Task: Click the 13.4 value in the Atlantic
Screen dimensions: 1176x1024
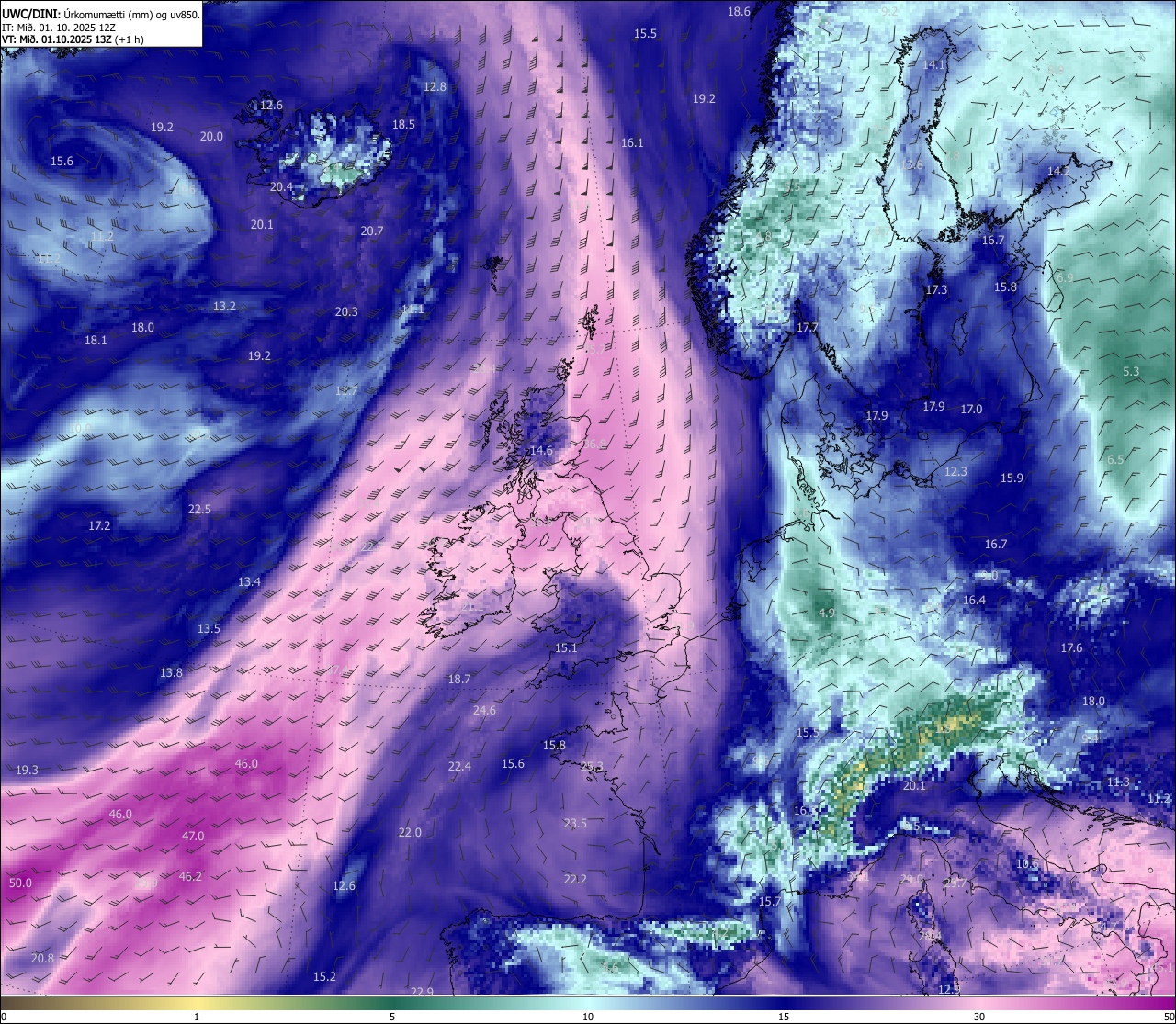Action: pos(249,582)
